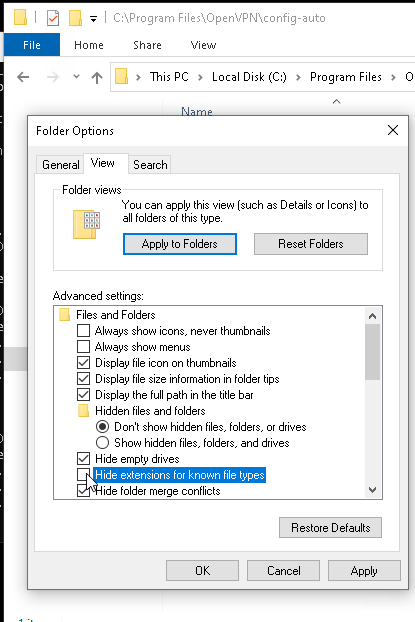Open Customize Quick Access Toolbar dropdown
Image resolution: width=415 pixels, height=622 pixels.
[93, 19]
